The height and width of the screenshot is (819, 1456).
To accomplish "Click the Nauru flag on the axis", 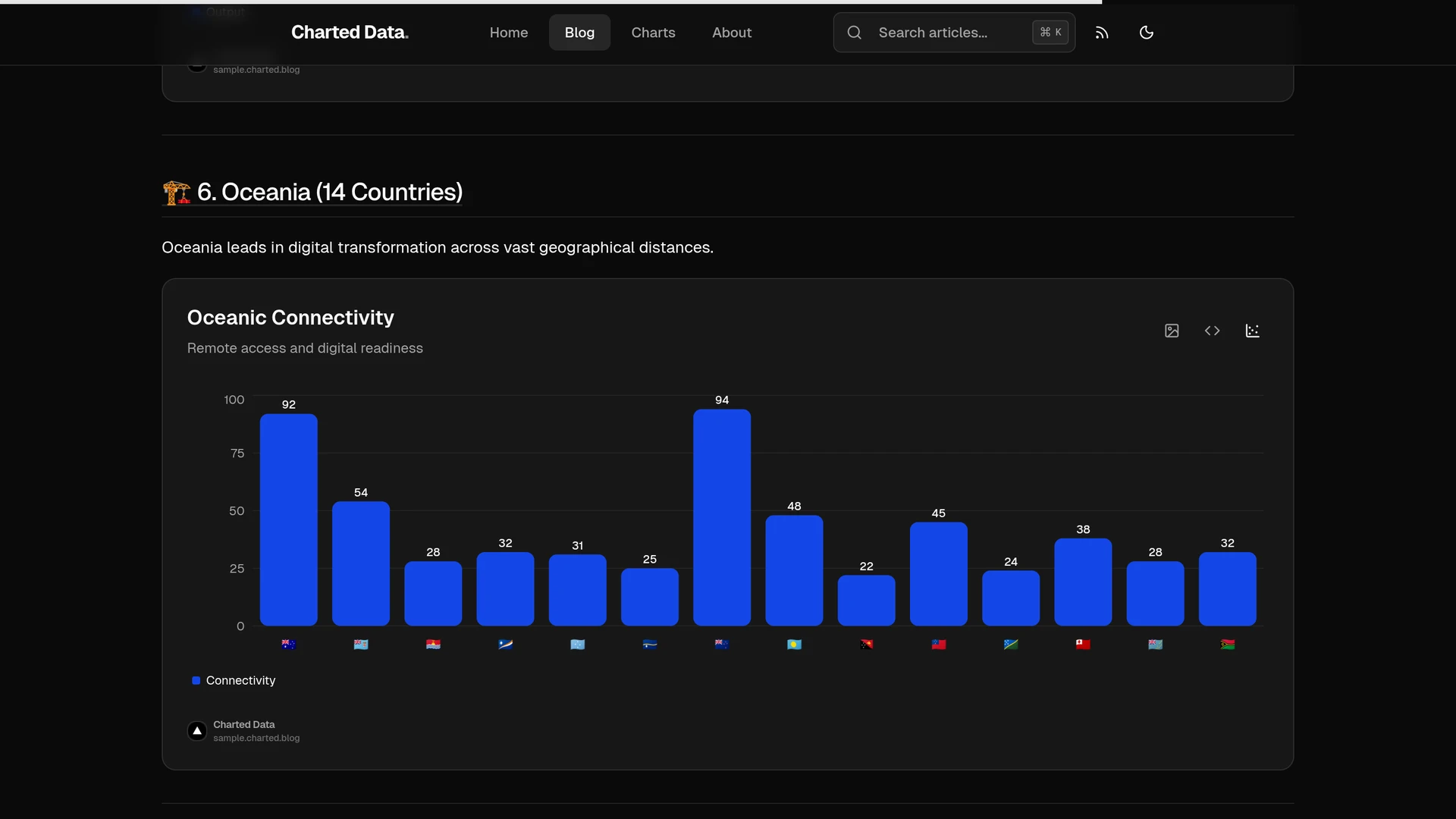I will [650, 645].
